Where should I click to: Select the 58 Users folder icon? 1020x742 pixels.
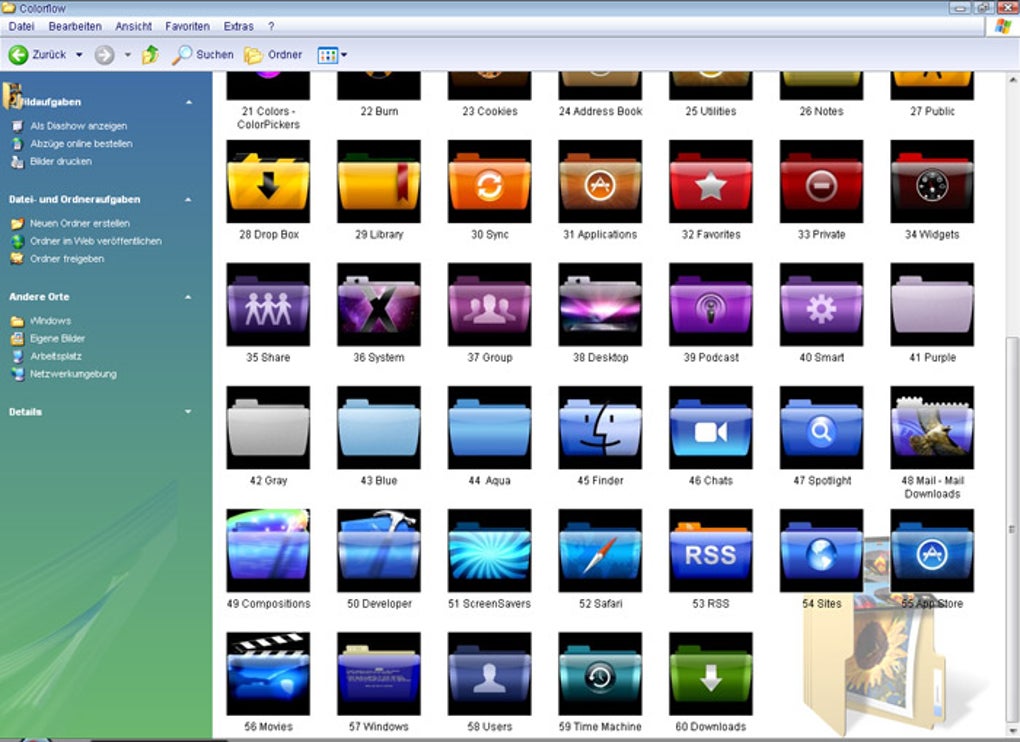[489, 673]
